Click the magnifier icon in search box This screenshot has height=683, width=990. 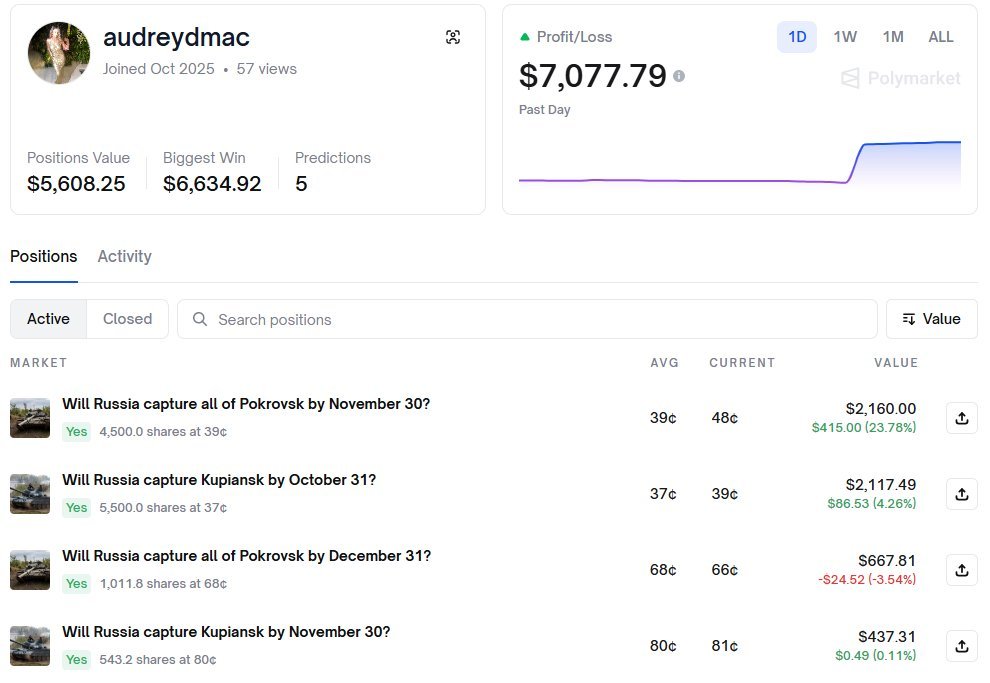[x=200, y=319]
